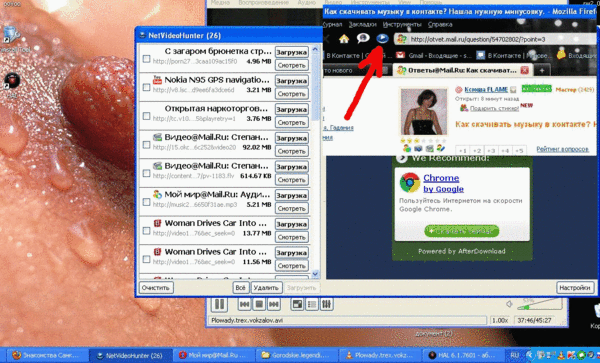
Task: Open the Firefox Home button
Action: point(344,39)
